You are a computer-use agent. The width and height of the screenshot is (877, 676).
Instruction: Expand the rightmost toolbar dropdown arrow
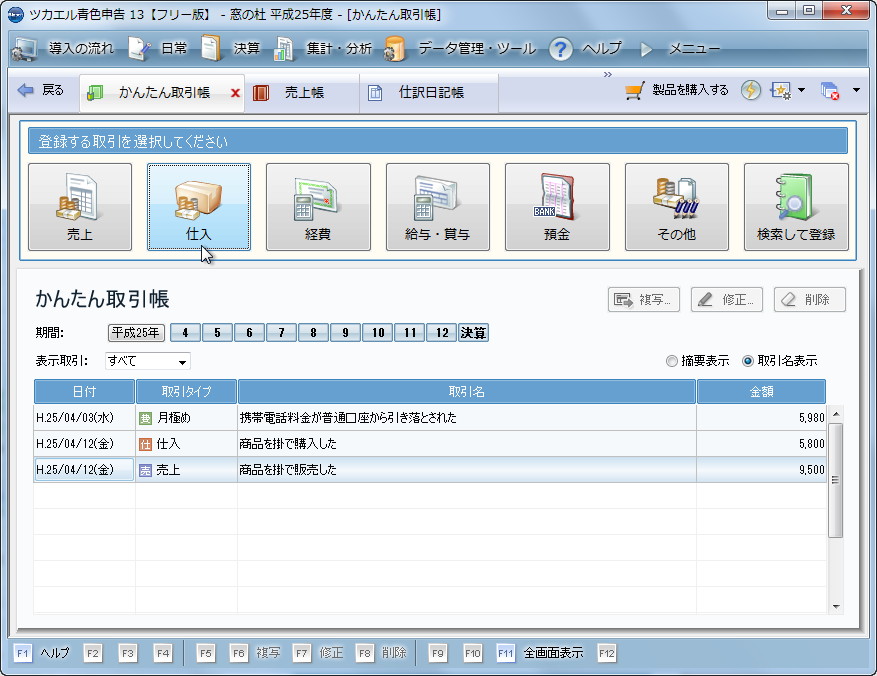(x=856, y=90)
